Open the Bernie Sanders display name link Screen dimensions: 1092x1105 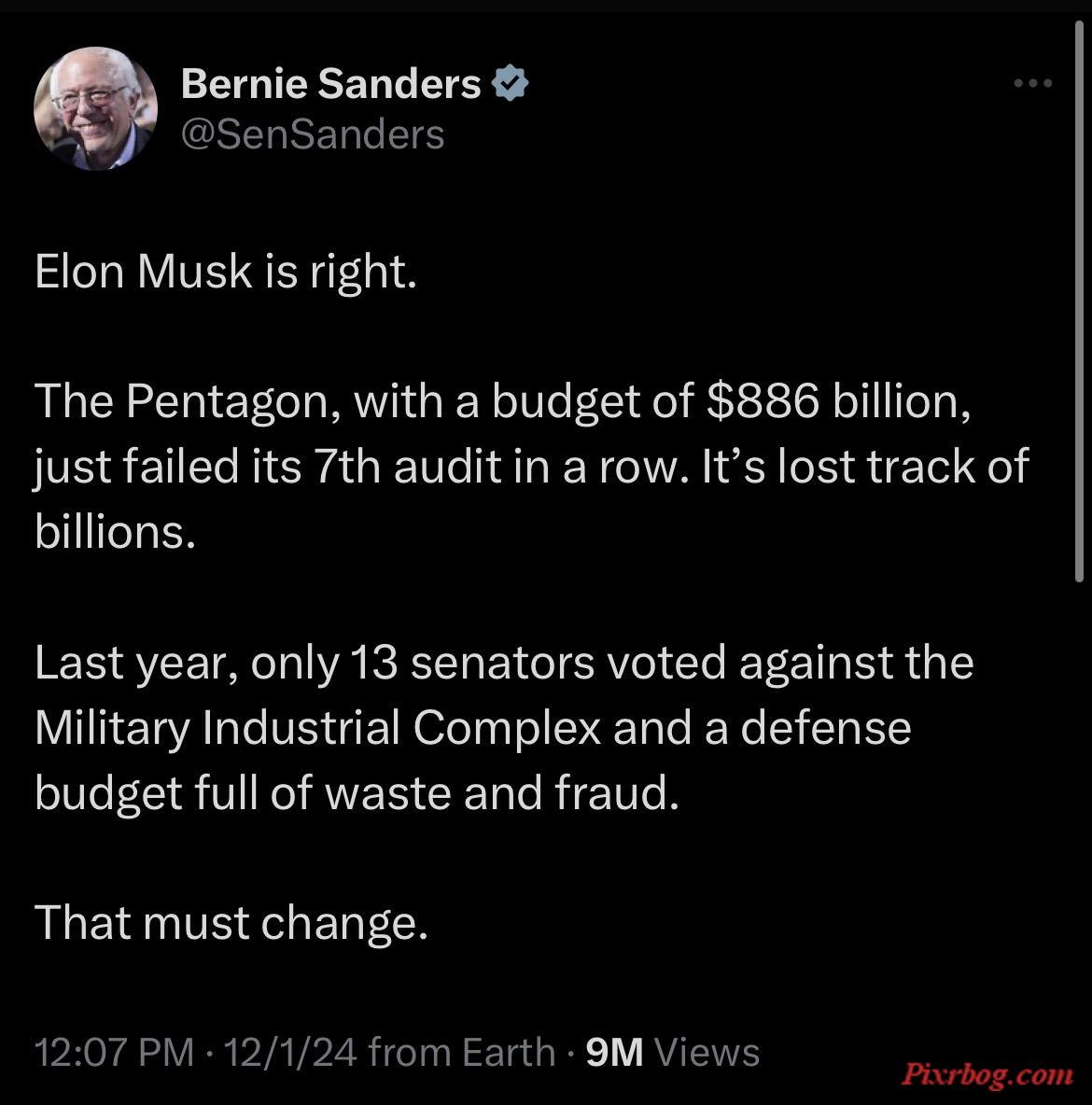(x=330, y=84)
